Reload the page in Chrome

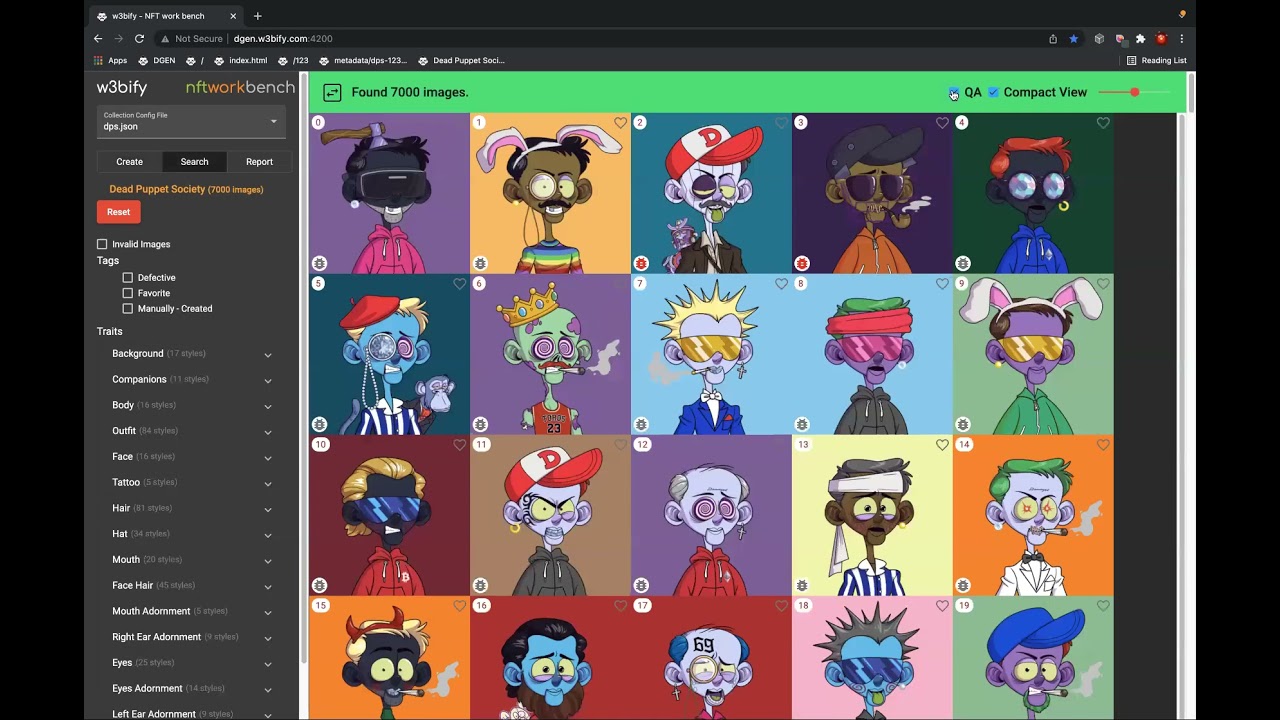click(139, 39)
